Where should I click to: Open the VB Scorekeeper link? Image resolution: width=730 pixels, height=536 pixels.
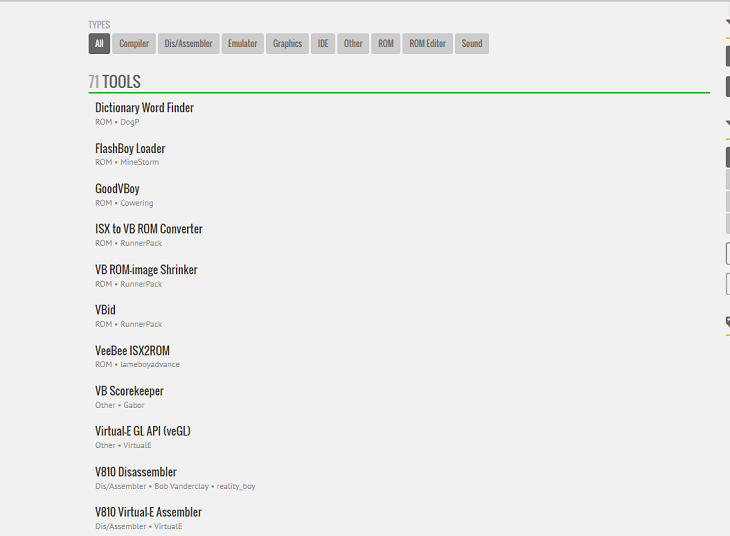coord(129,391)
